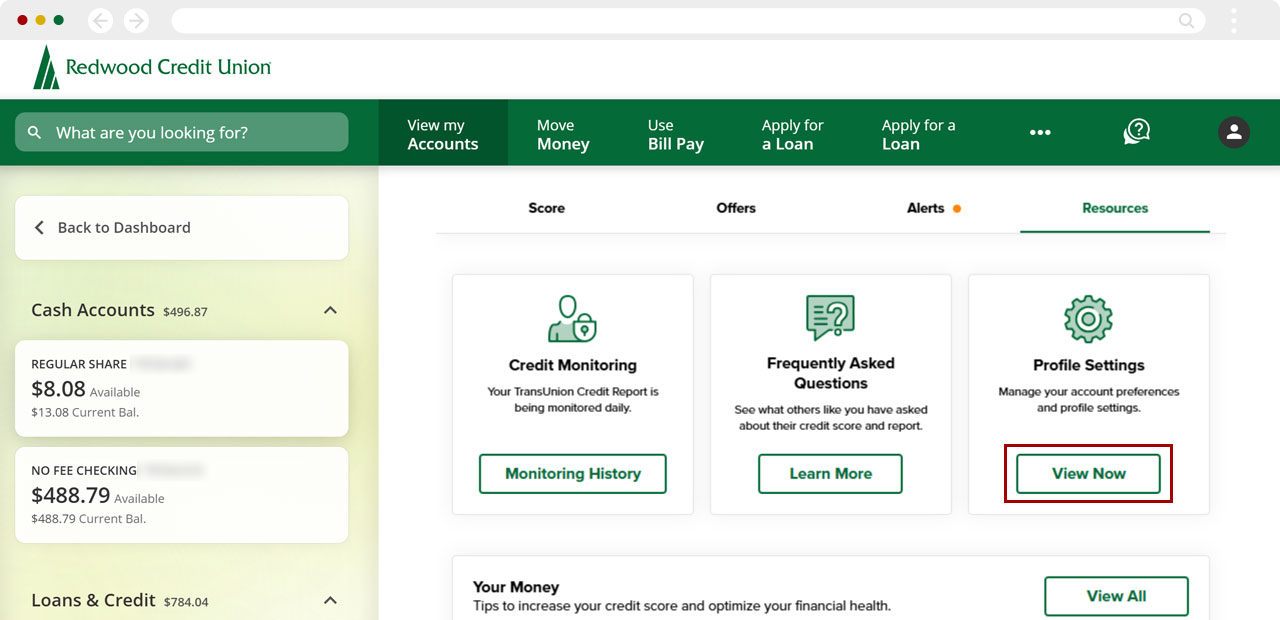The width and height of the screenshot is (1280, 620).
Task: Click the 'What are you looking for?' search box
Action: pyautogui.click(x=180, y=131)
